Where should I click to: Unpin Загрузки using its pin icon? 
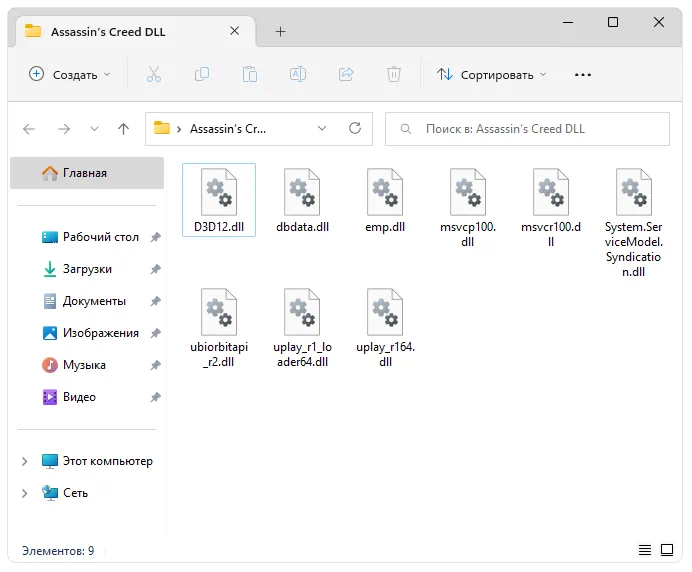tap(155, 269)
